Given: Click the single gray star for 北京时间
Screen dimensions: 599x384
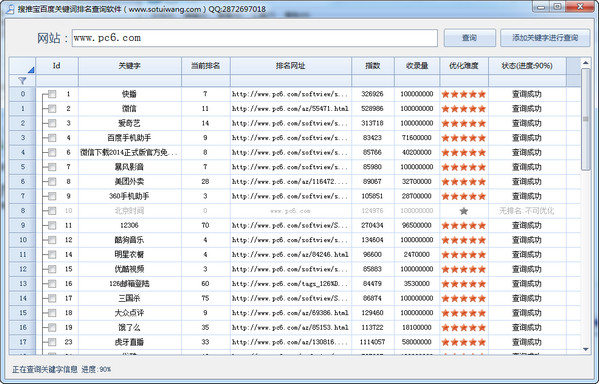Looking at the screenshot, I should (x=463, y=211).
